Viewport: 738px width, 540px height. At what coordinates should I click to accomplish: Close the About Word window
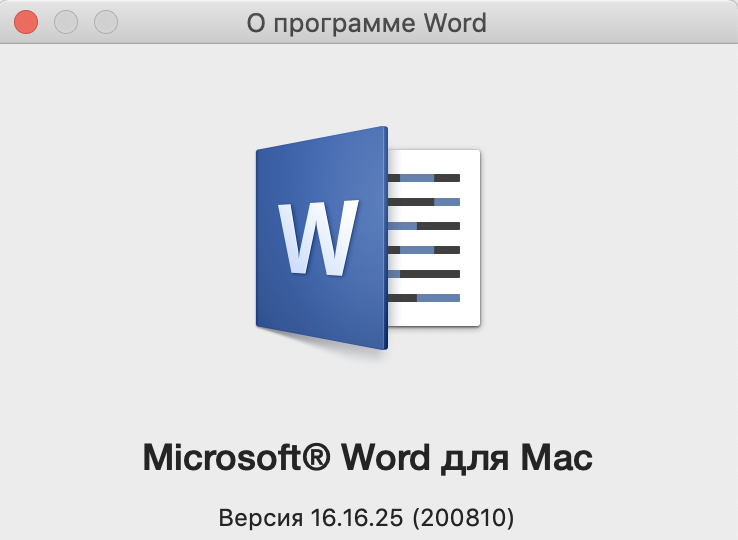pyautogui.click(x=26, y=22)
